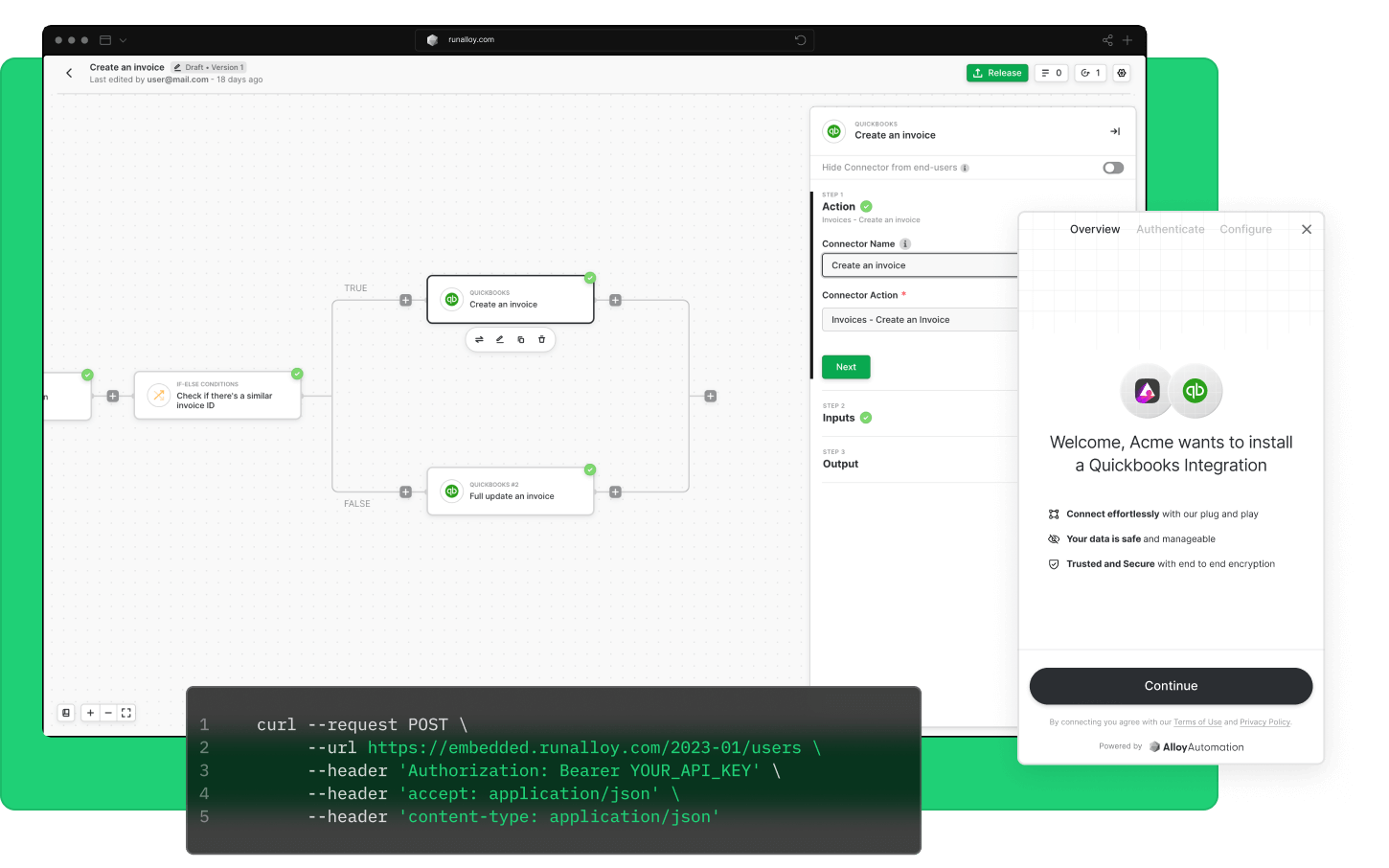
Task: Click the Release button
Action: pos(997,73)
